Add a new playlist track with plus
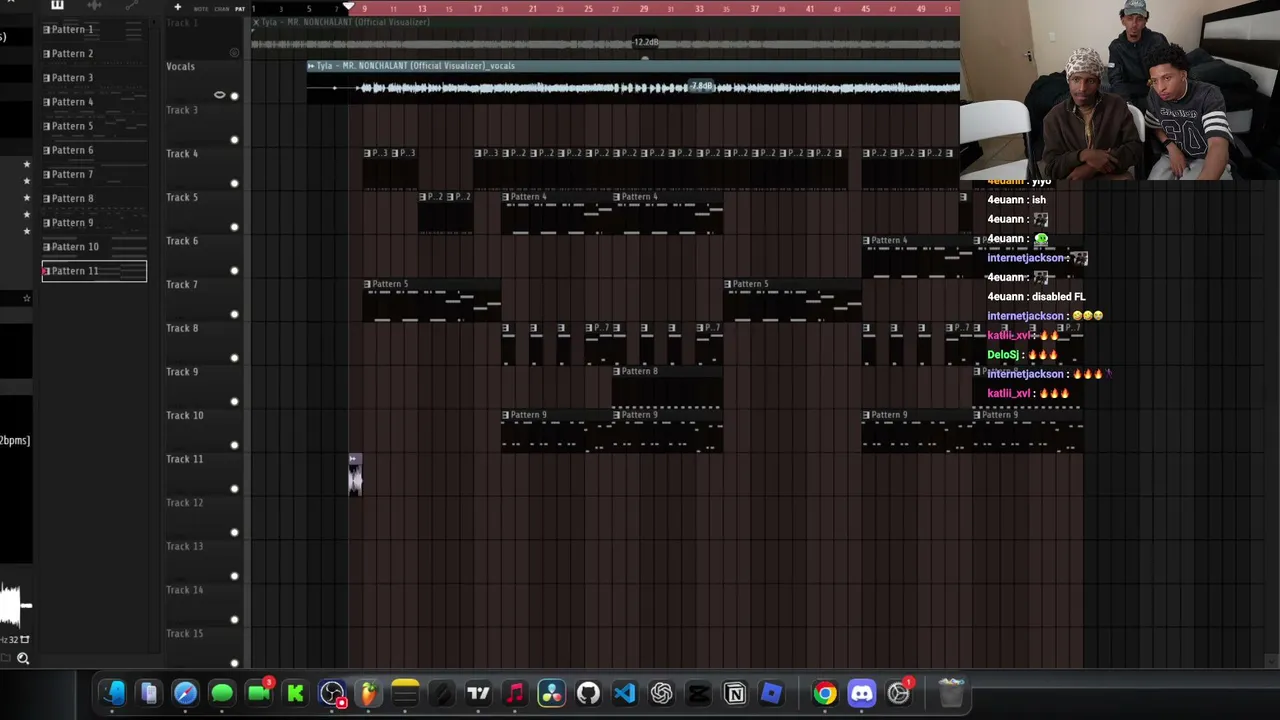The image size is (1280, 720). tap(177, 8)
